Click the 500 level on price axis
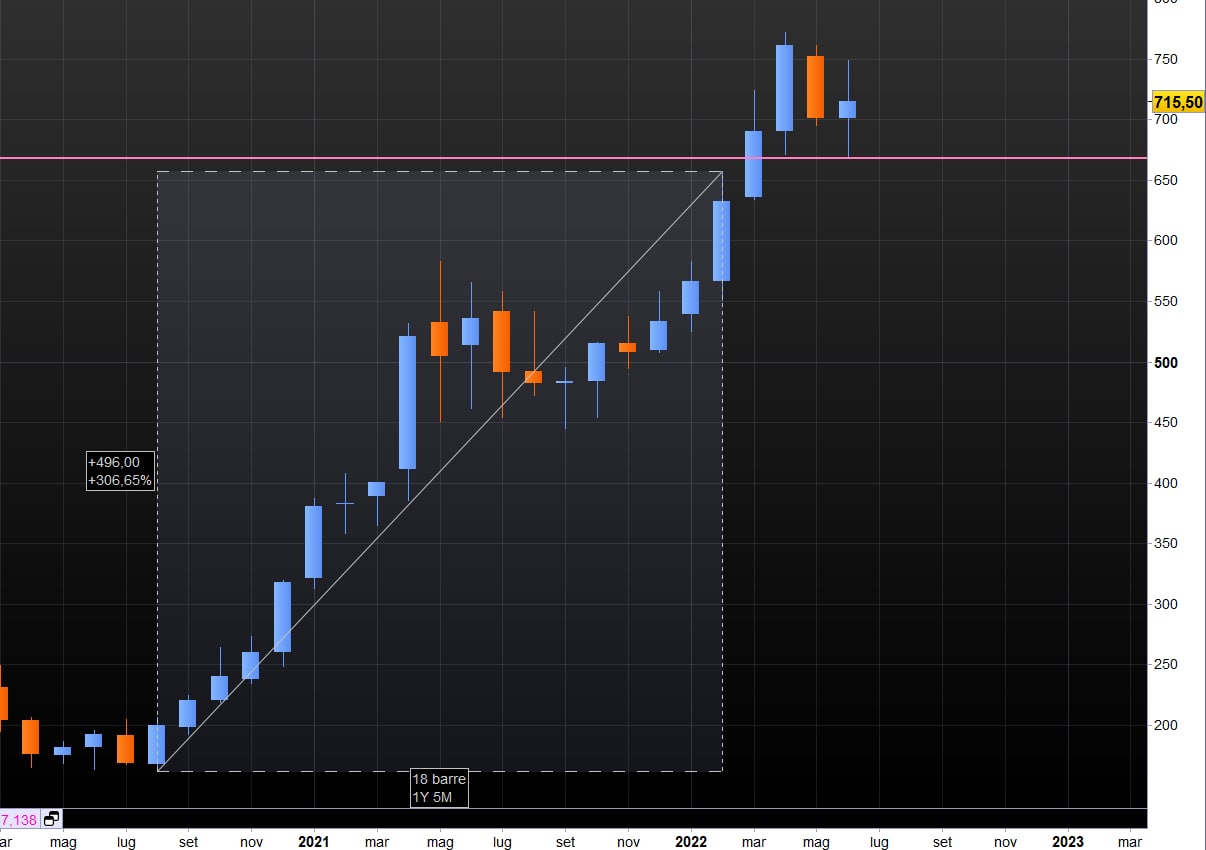1206x850 pixels. (x=1166, y=363)
